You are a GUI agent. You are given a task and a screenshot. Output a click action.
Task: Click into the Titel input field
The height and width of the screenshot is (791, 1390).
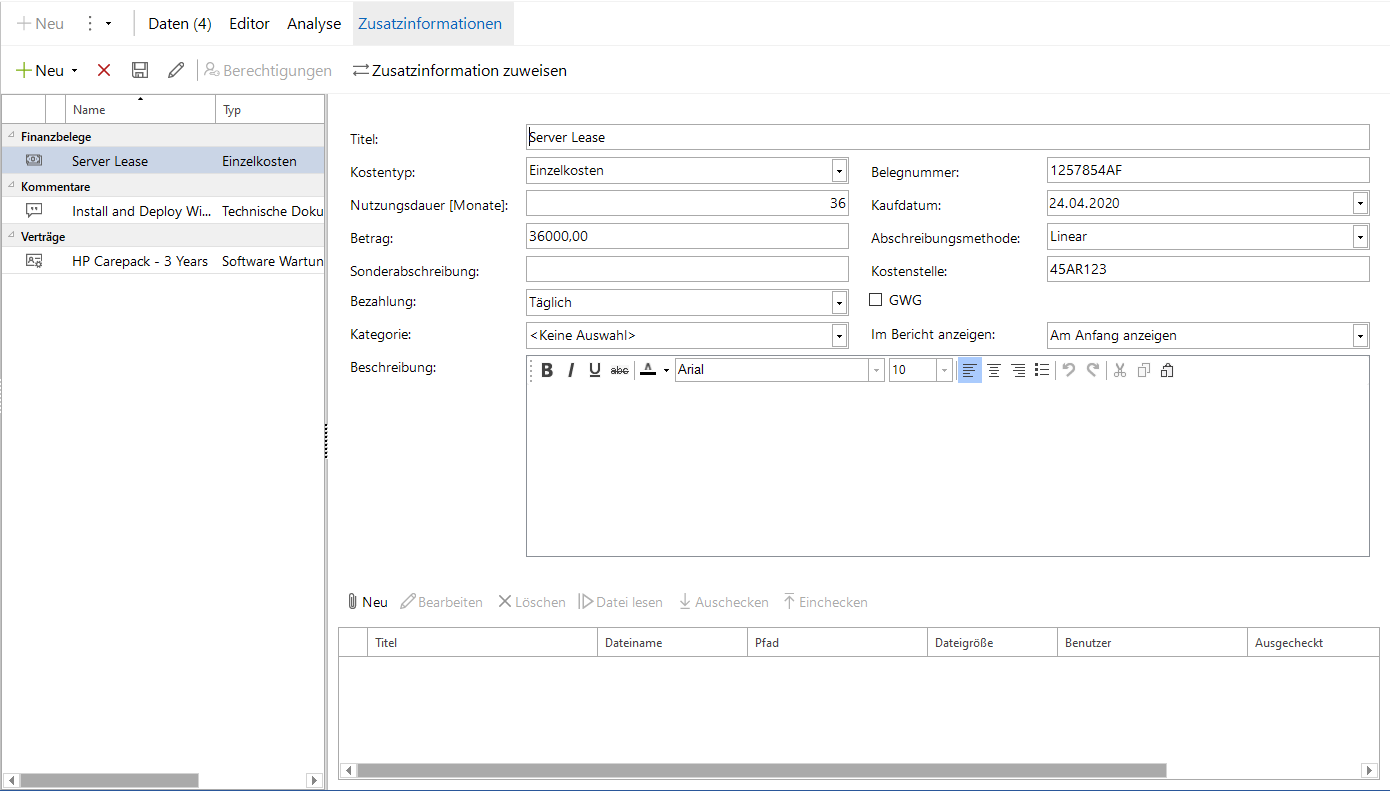point(947,137)
